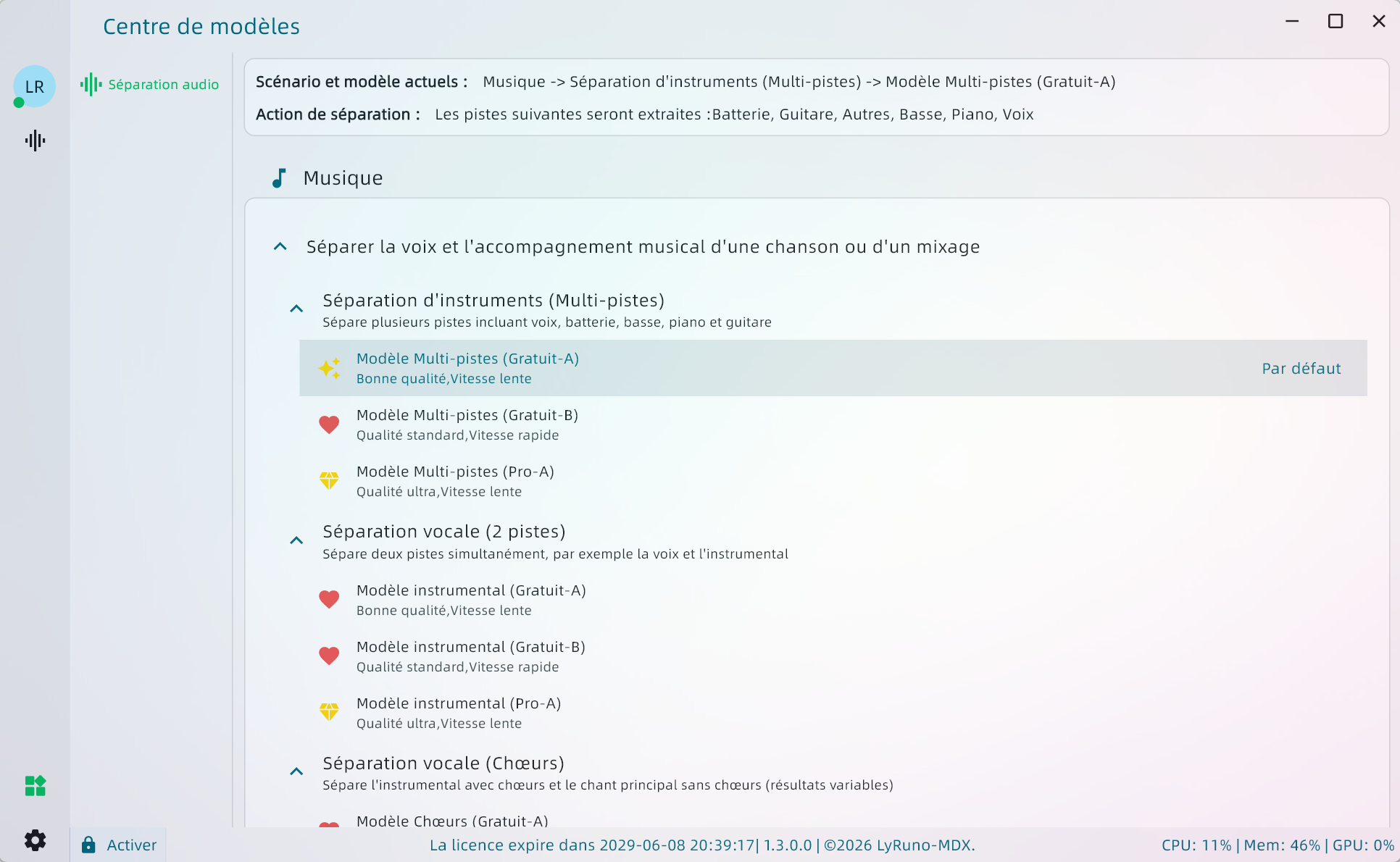The width and height of the screenshot is (1400, 862).
Task: Open the model center grid icon
Action: pos(35,786)
